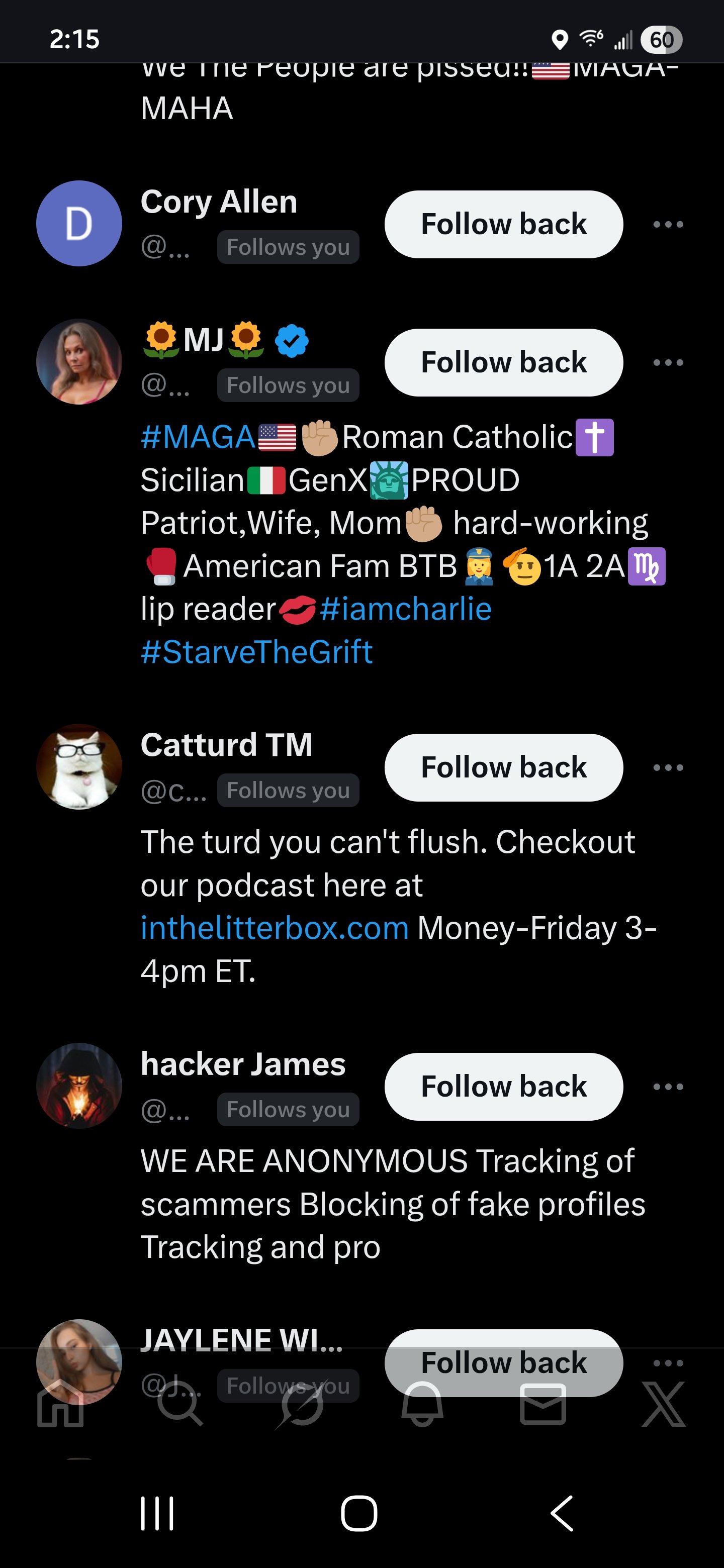
Task: Open more options for hacker James
Action: pos(668,1087)
